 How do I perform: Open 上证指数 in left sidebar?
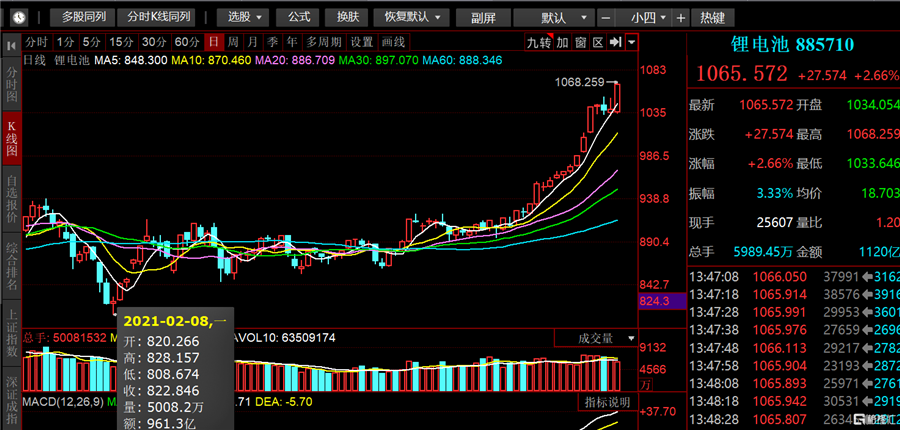(12, 332)
